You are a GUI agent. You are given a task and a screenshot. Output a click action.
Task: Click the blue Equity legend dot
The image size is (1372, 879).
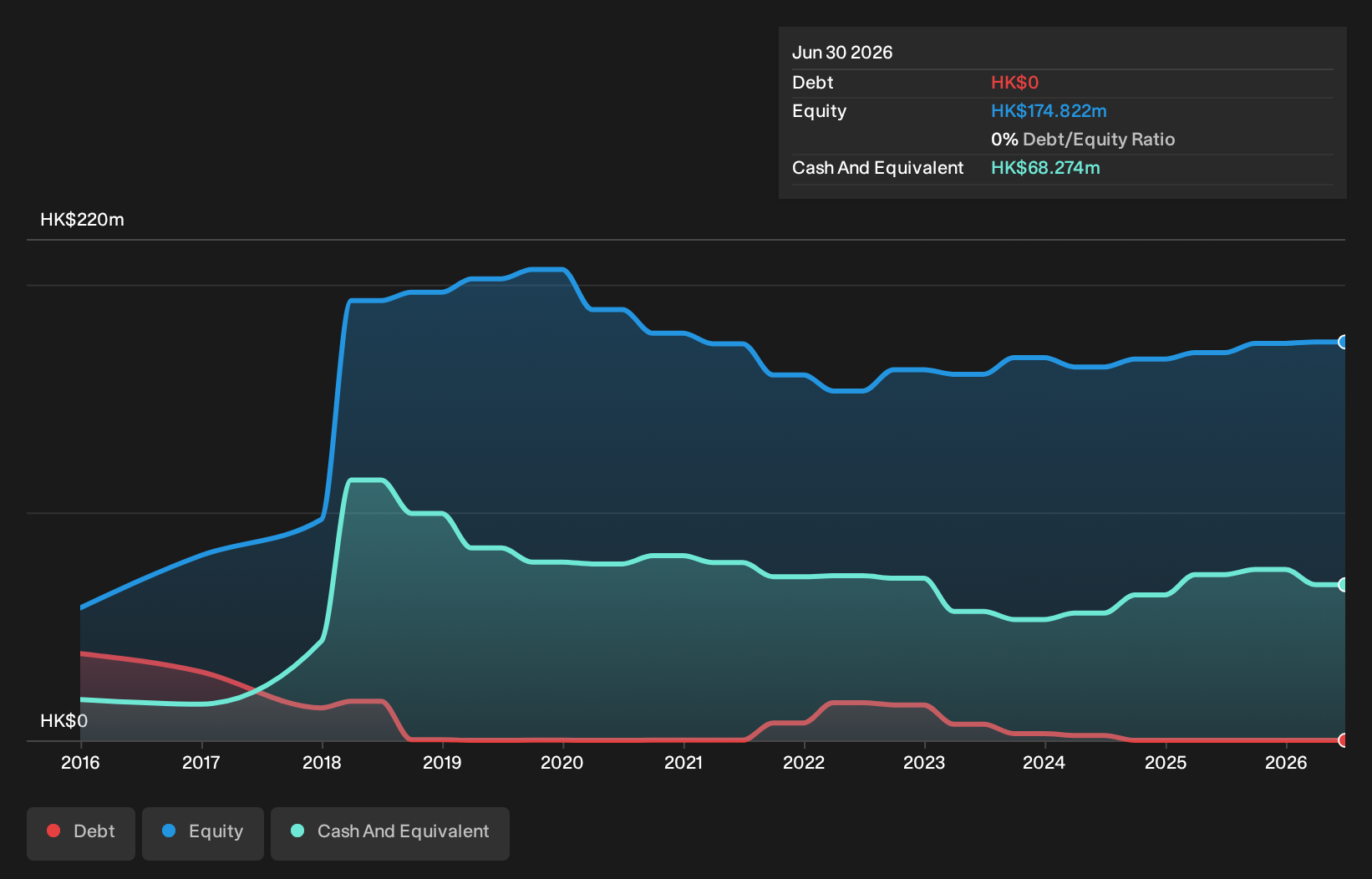169,831
